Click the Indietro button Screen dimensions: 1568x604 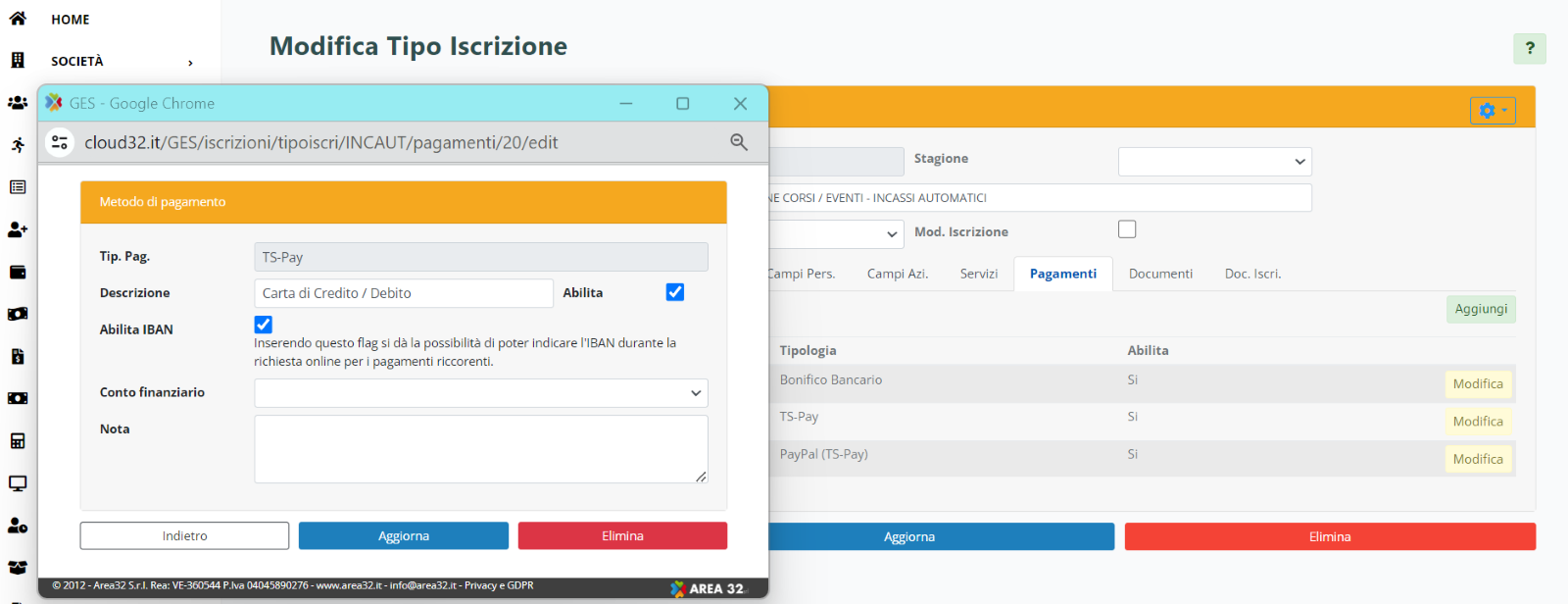click(x=184, y=536)
